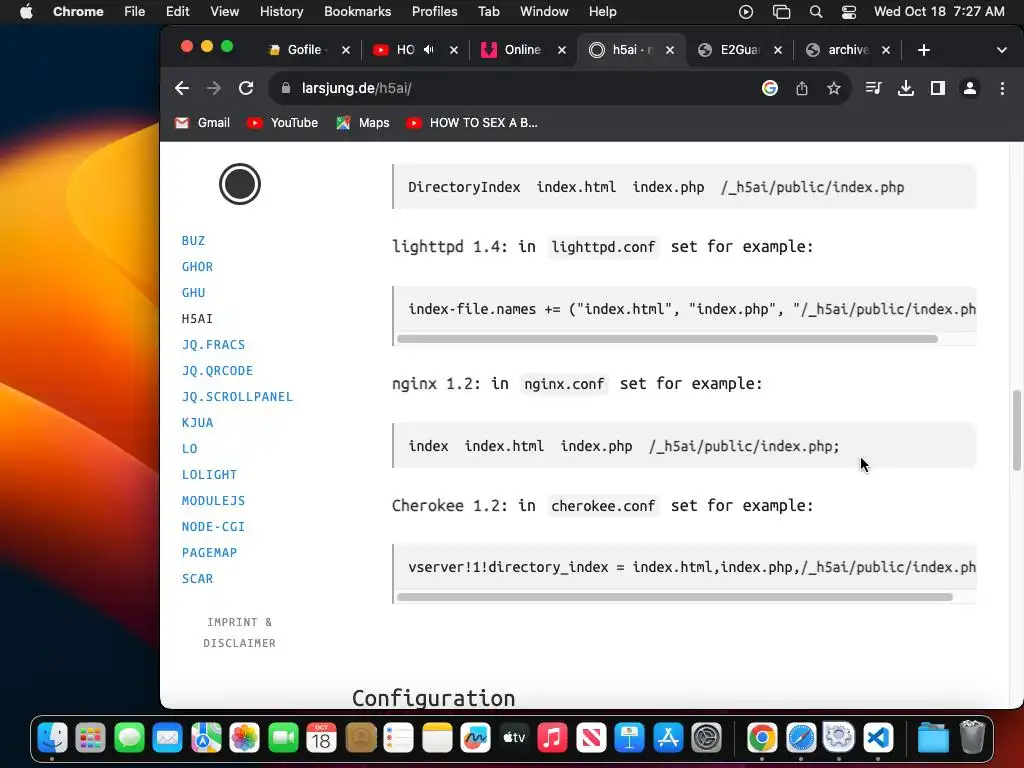Click the page vertical scrollbar thumb
This screenshot has width=1024, height=768.
tap(1016, 430)
